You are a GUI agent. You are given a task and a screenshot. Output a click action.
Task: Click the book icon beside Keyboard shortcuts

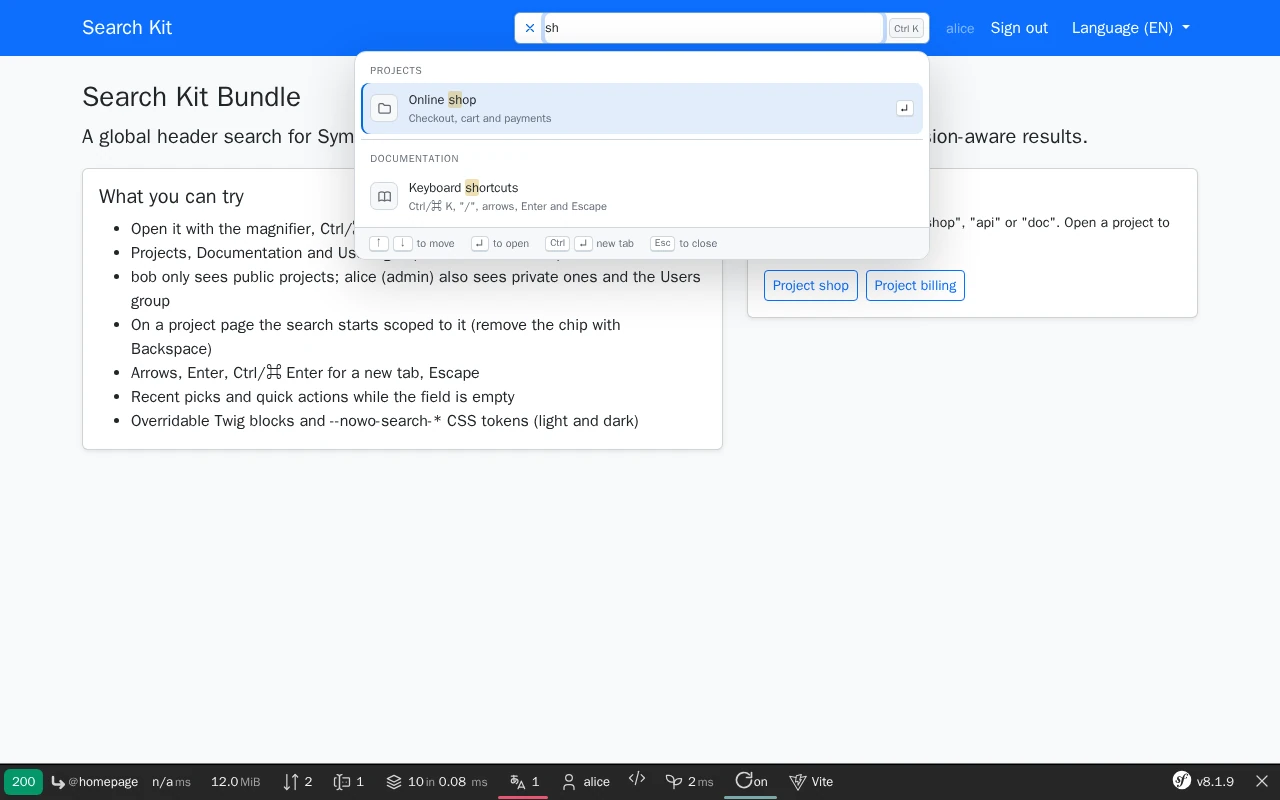coord(384,196)
